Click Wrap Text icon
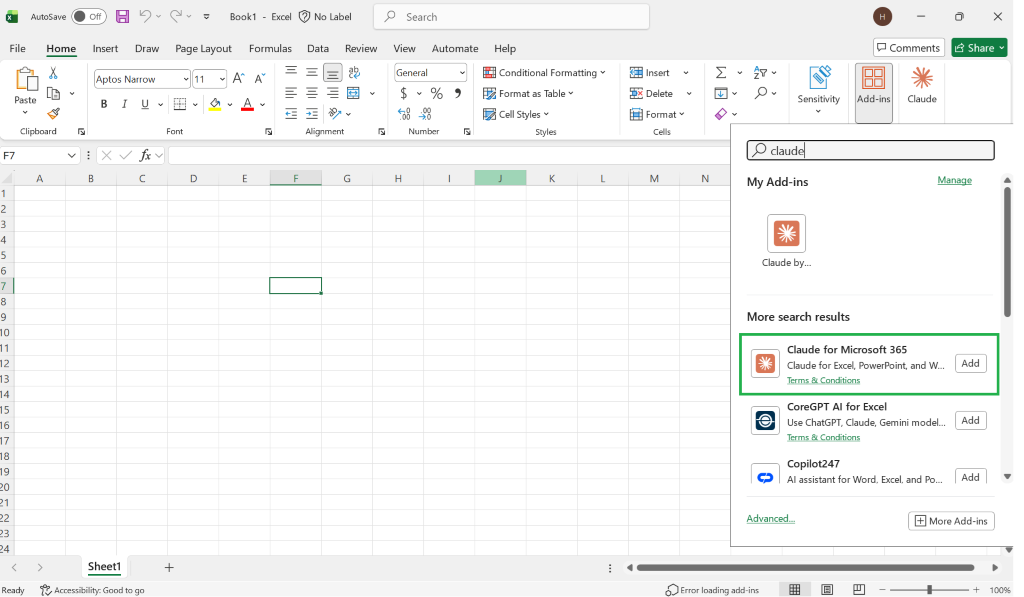Screen dimensions: 1024x597 tap(354, 73)
